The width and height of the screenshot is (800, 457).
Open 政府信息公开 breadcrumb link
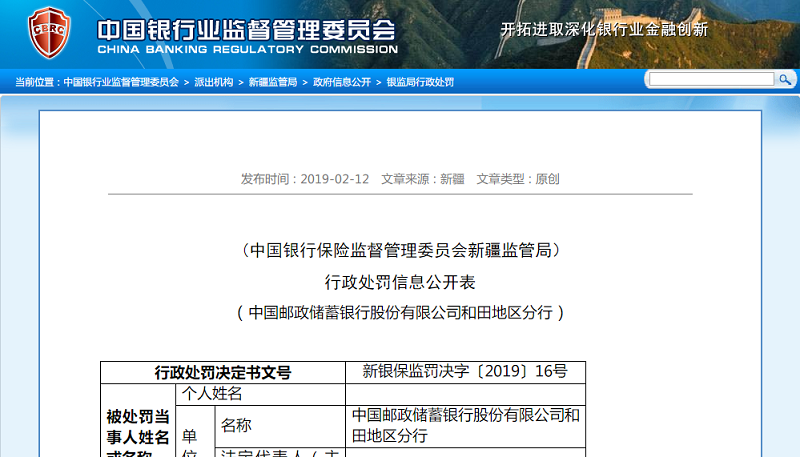tap(341, 82)
